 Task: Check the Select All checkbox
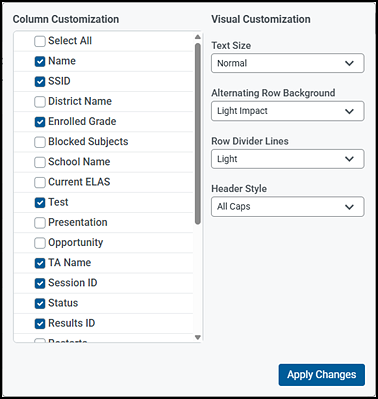coord(40,41)
